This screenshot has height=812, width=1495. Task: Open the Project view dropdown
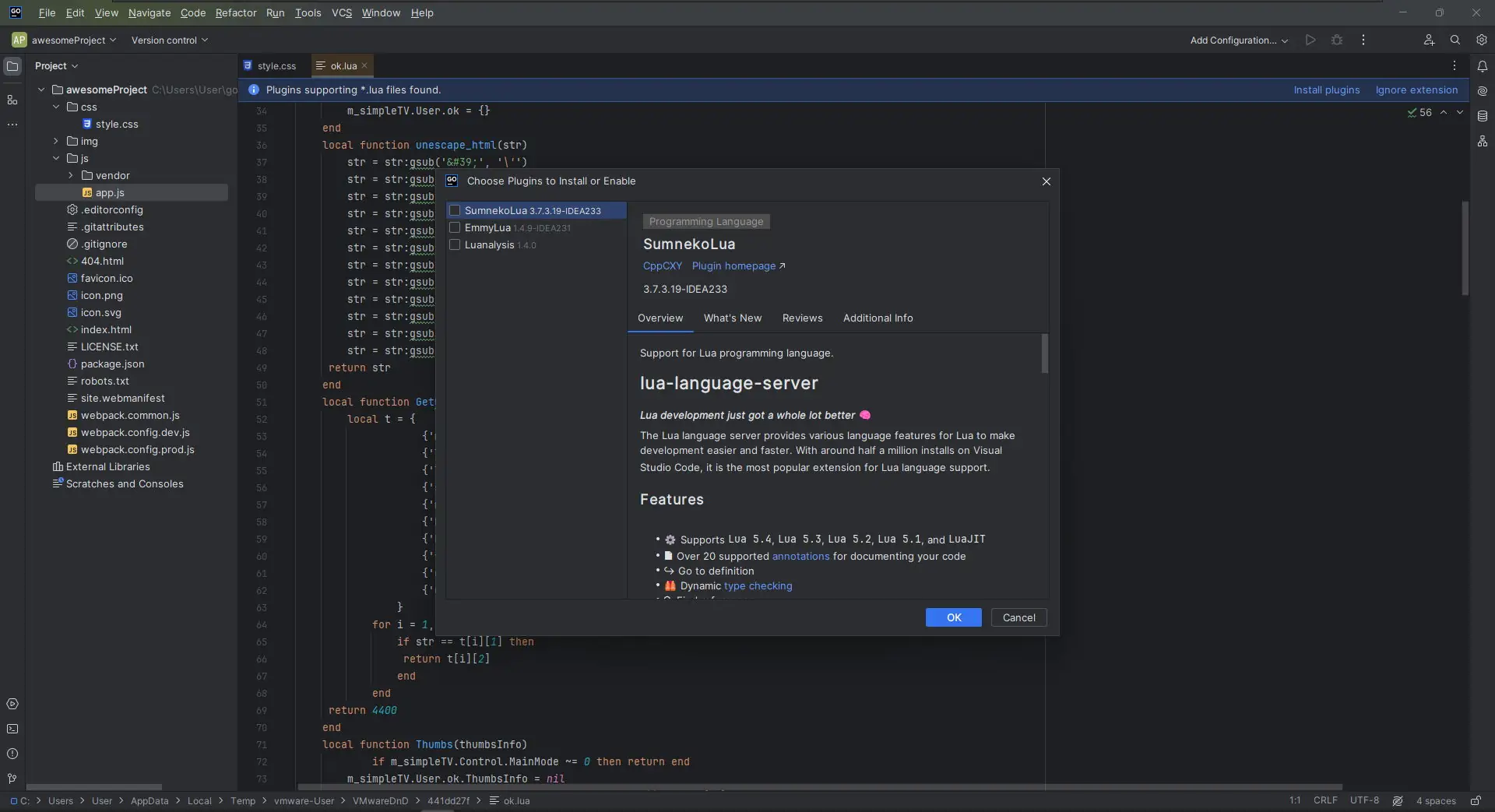pyautogui.click(x=56, y=66)
